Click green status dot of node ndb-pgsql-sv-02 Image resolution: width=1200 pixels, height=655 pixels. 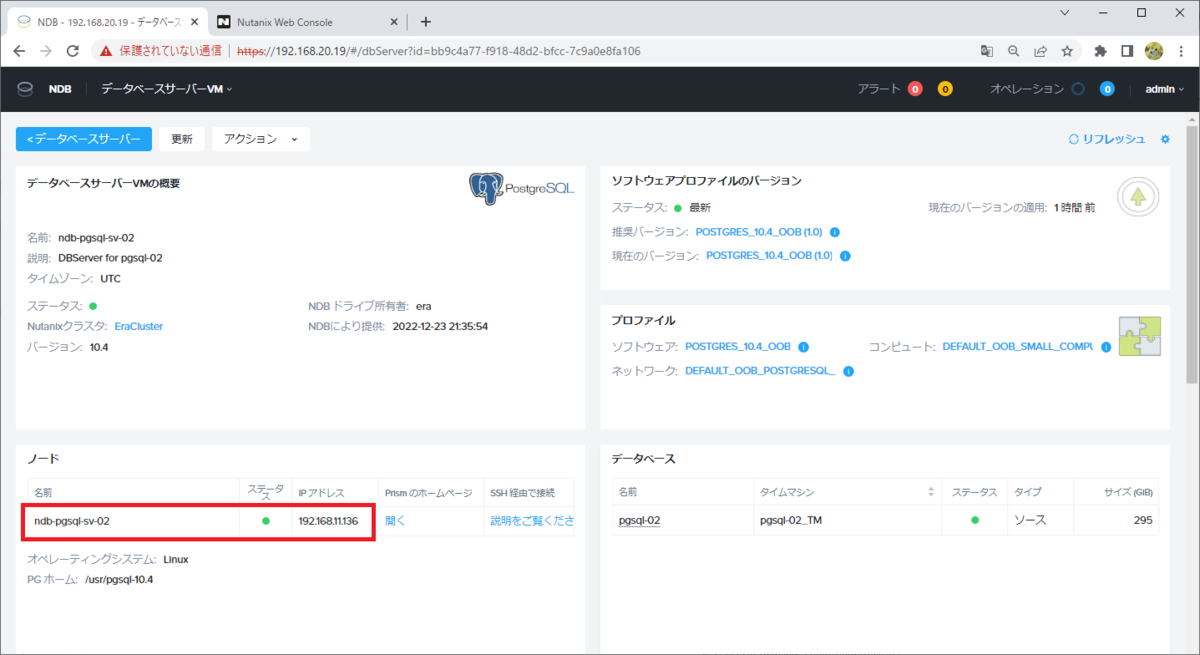point(266,521)
